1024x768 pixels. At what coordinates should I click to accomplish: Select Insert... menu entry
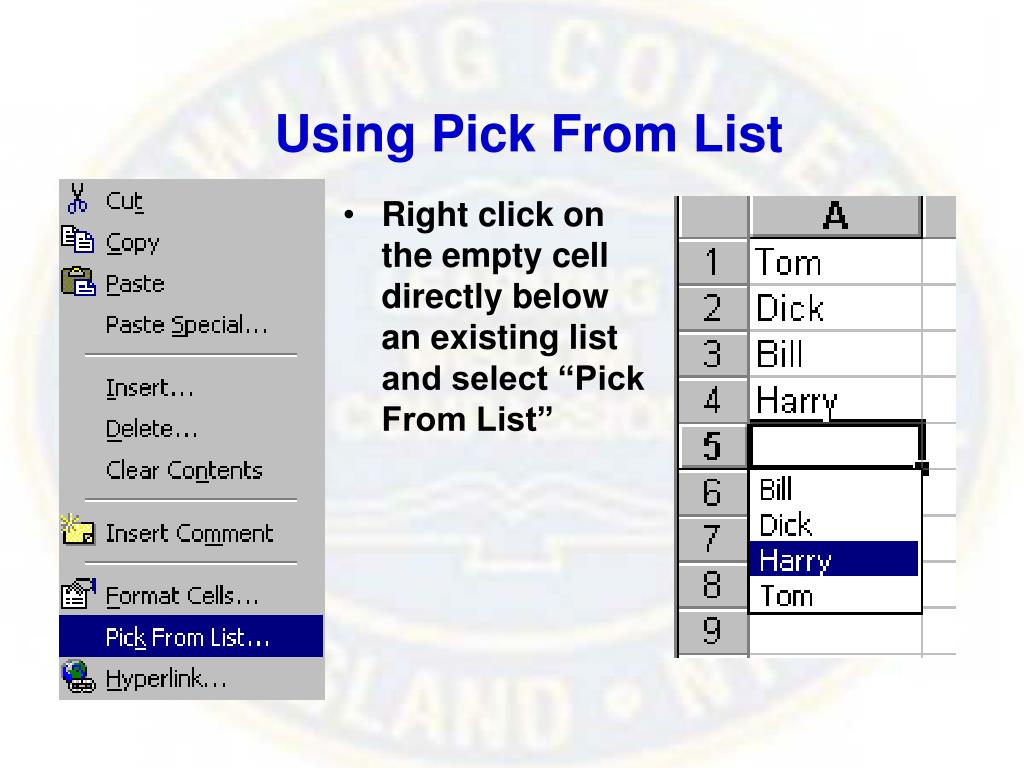click(150, 388)
